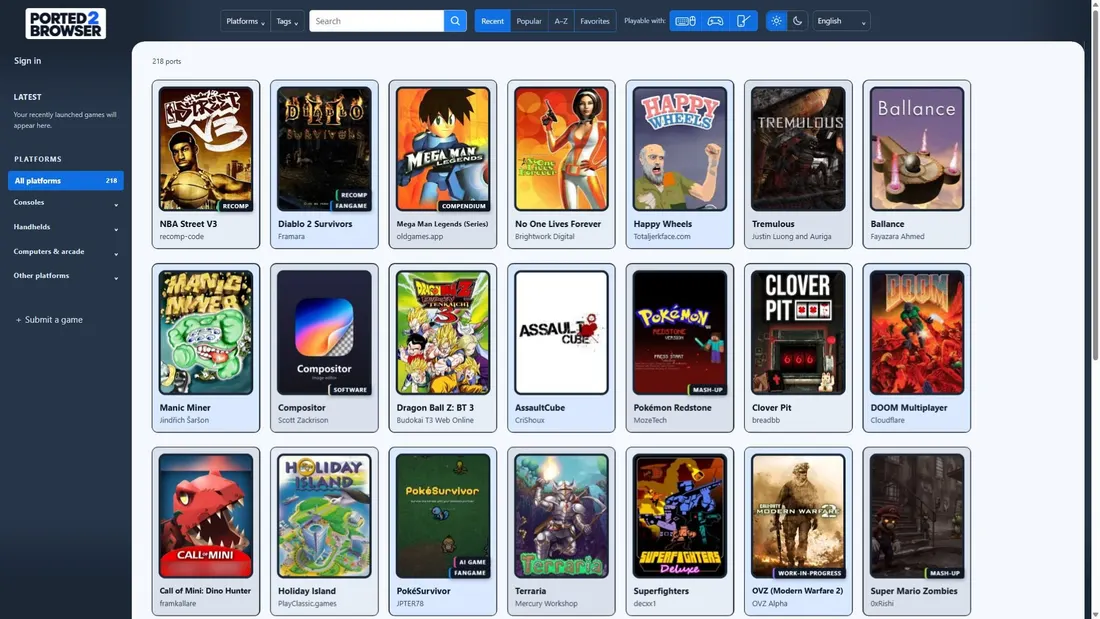Click 'Totaljerkface.com' author text
The image size is (1100, 619).
pos(662,237)
